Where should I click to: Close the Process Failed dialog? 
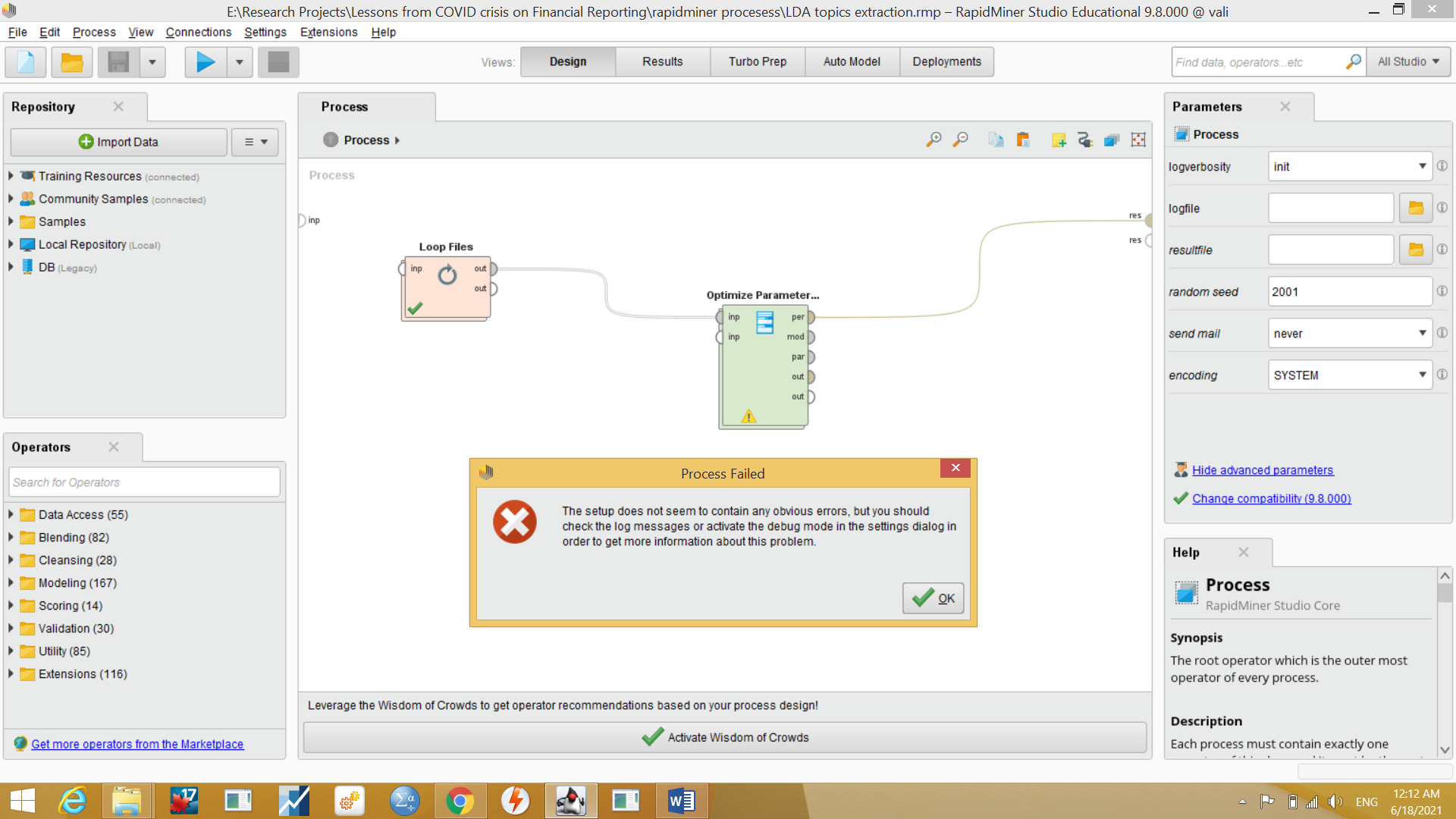click(x=955, y=468)
